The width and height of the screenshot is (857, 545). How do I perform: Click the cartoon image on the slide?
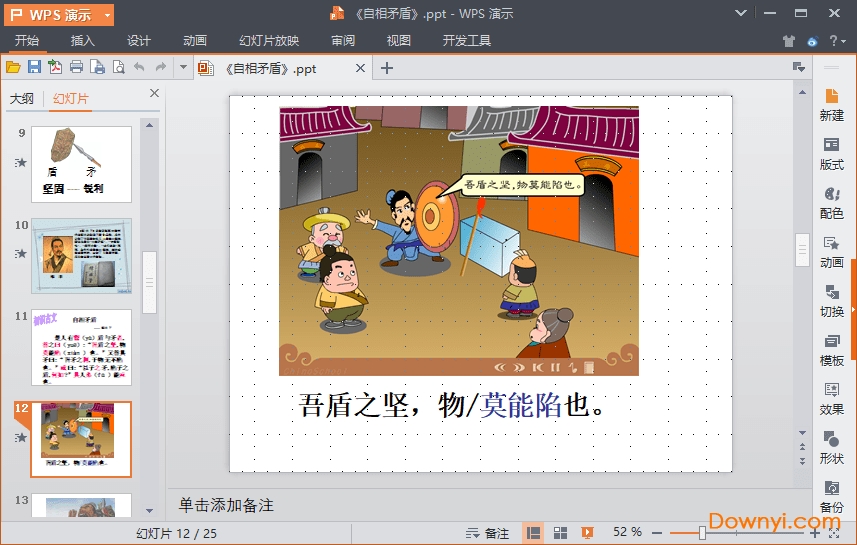point(459,241)
